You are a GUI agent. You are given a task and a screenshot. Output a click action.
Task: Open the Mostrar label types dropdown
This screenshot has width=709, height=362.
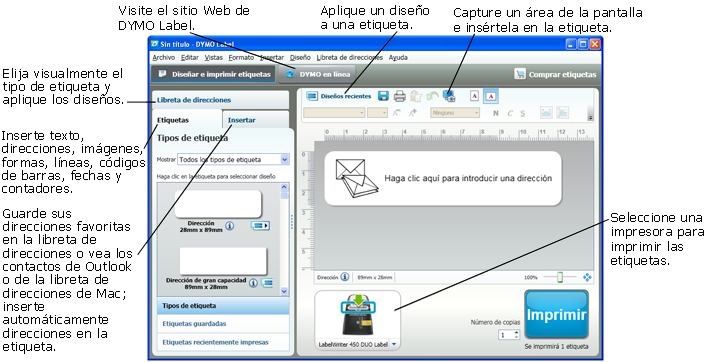click(x=233, y=159)
